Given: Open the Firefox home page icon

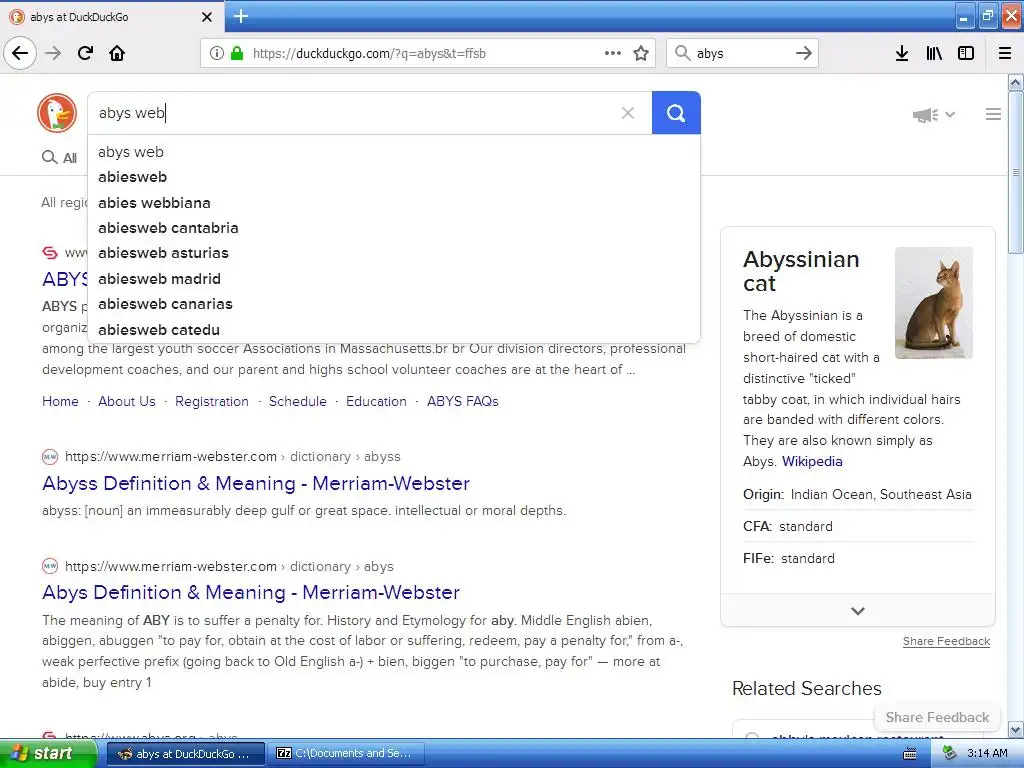Looking at the screenshot, I should tap(117, 53).
